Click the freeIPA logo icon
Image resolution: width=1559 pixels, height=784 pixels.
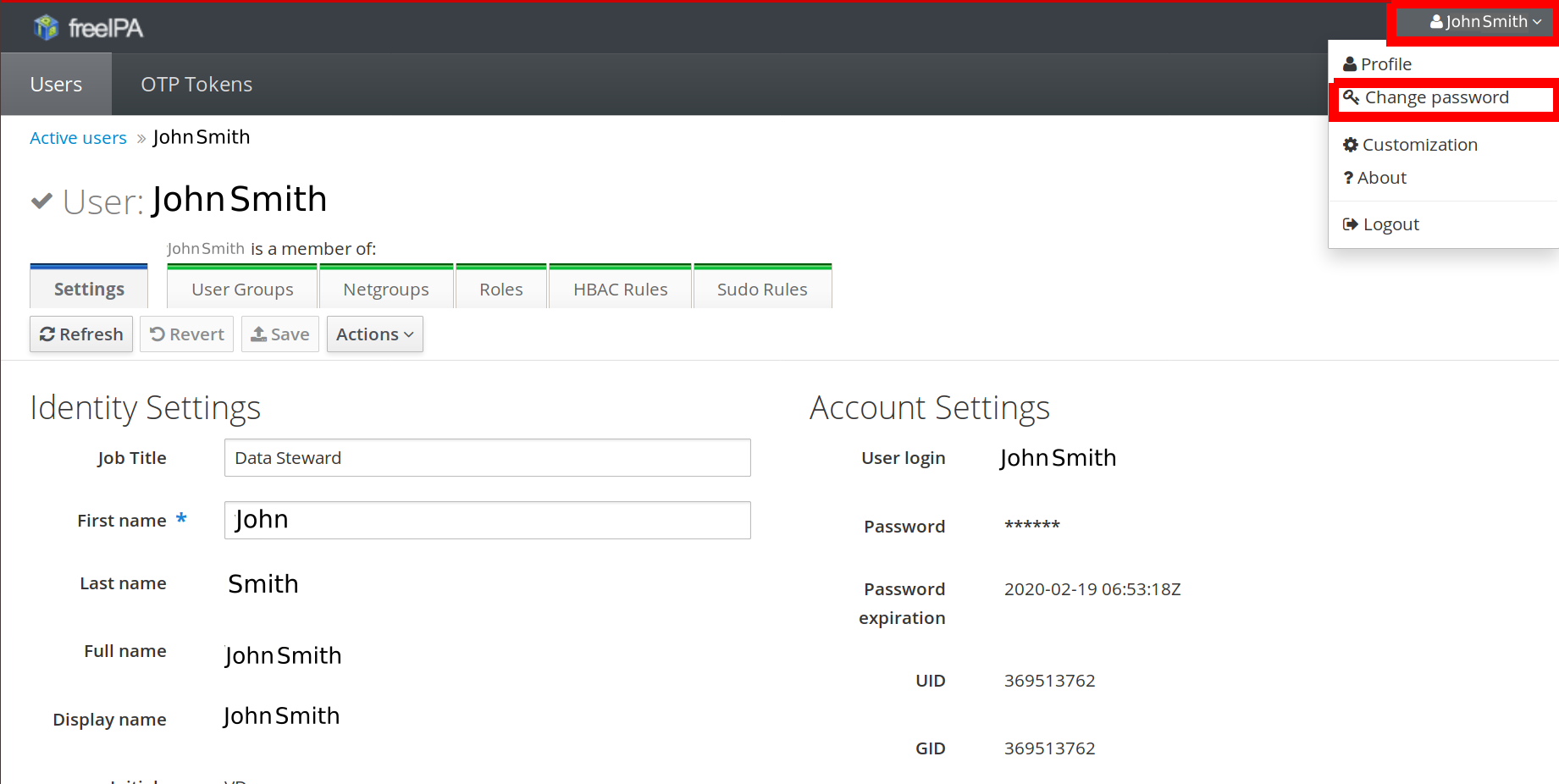click(x=46, y=28)
